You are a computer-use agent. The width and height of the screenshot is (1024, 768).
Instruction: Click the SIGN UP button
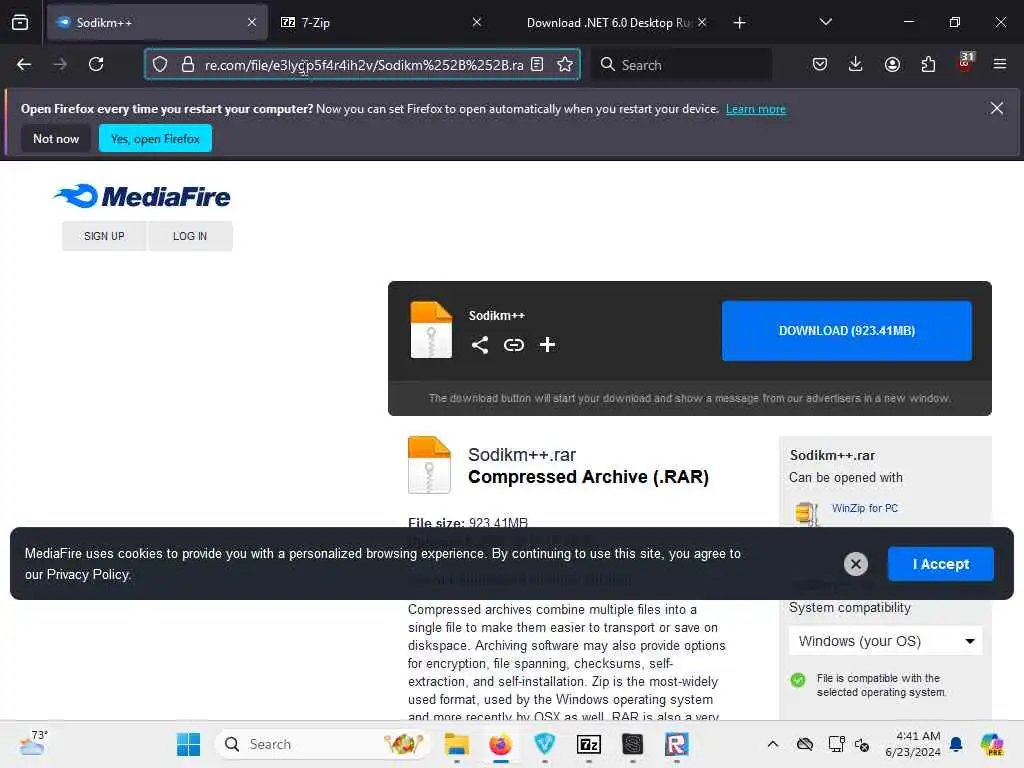[104, 236]
